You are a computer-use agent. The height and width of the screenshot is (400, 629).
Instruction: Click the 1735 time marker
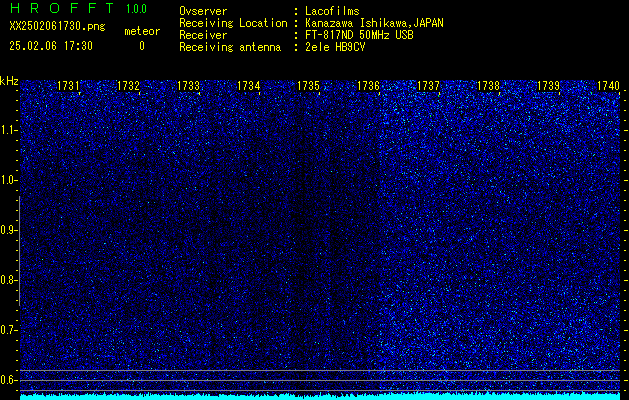coord(308,86)
